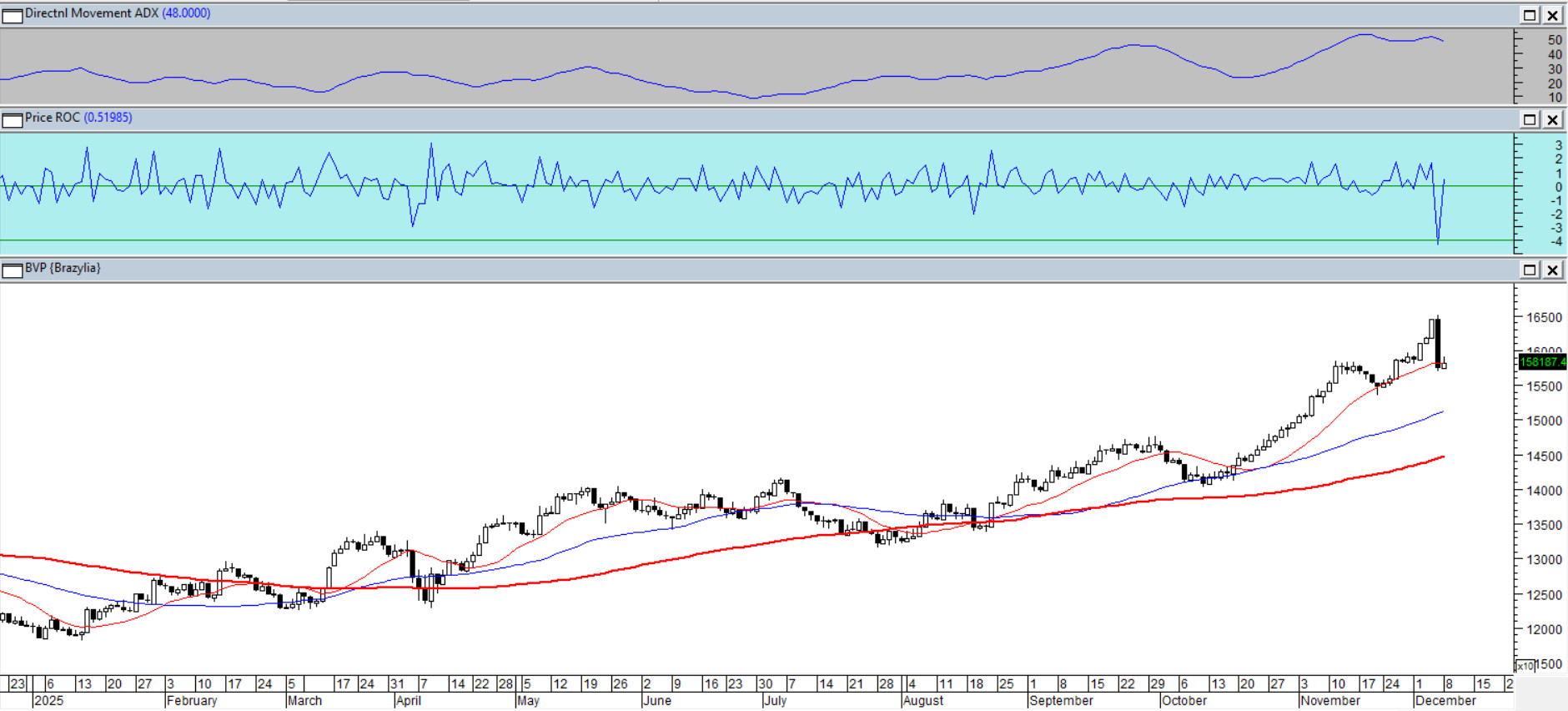The image size is (1568, 711).
Task: Click the green current price tag 158187.4
Action: point(1542,361)
